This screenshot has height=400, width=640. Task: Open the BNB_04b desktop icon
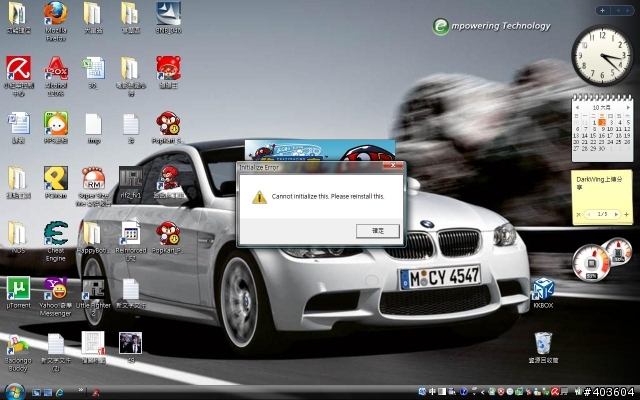(x=168, y=18)
